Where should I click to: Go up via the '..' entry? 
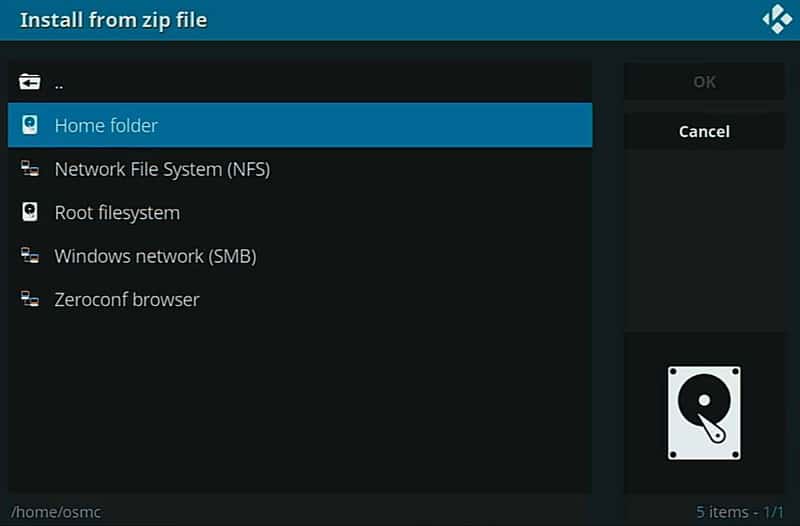pos(300,82)
